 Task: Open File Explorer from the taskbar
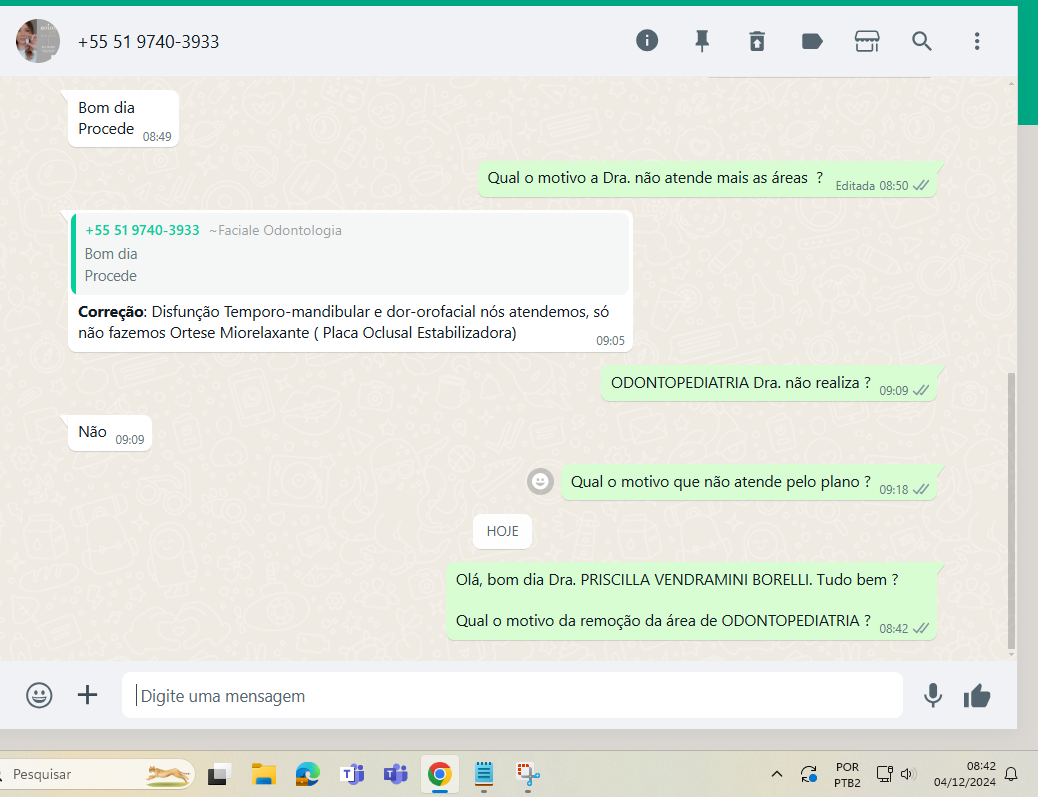click(x=263, y=774)
